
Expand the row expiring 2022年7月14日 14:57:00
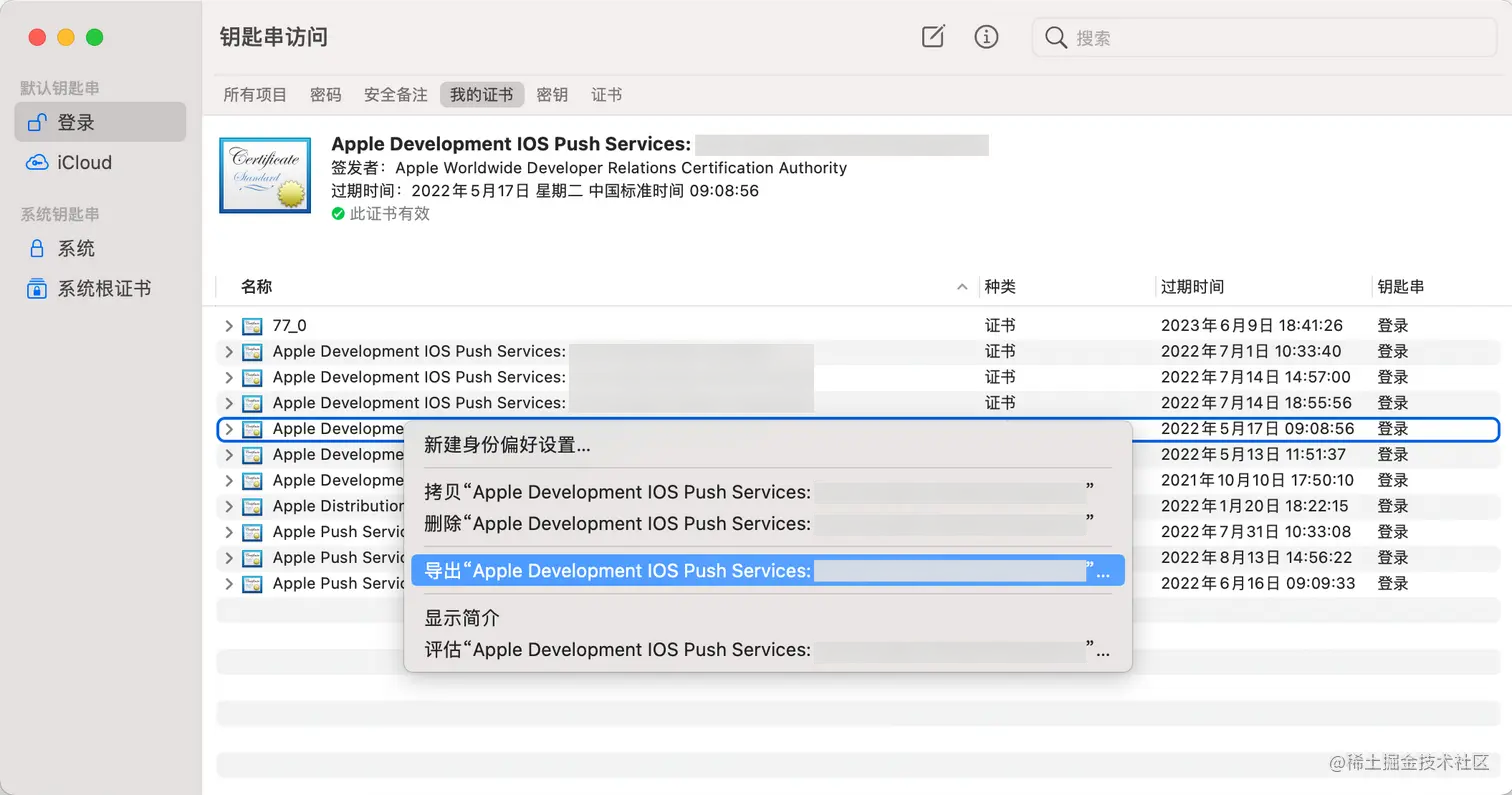click(x=229, y=378)
